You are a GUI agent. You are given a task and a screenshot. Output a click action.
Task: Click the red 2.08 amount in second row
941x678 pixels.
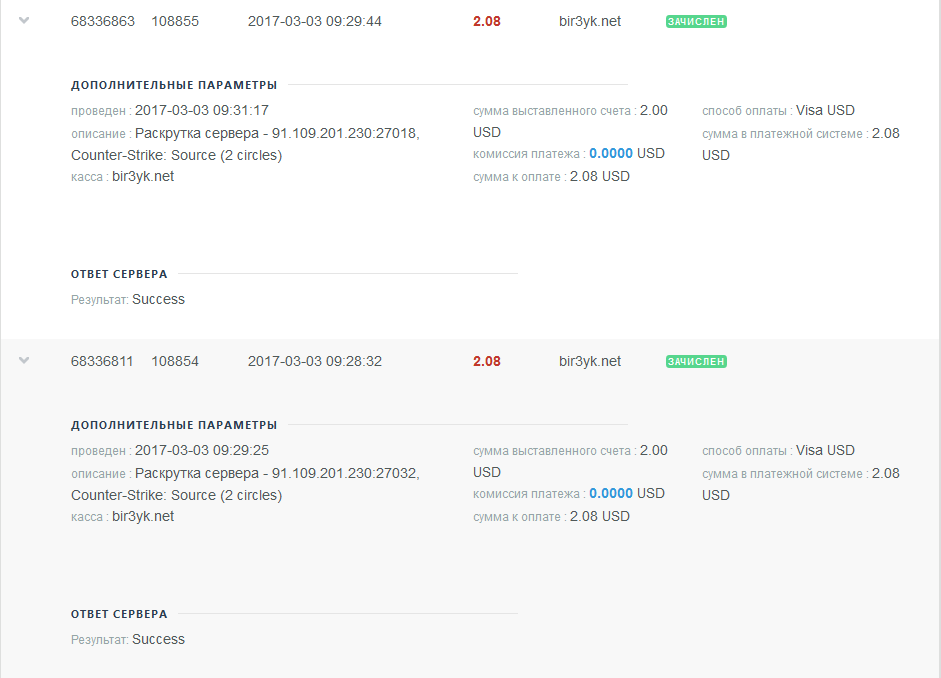coord(487,361)
